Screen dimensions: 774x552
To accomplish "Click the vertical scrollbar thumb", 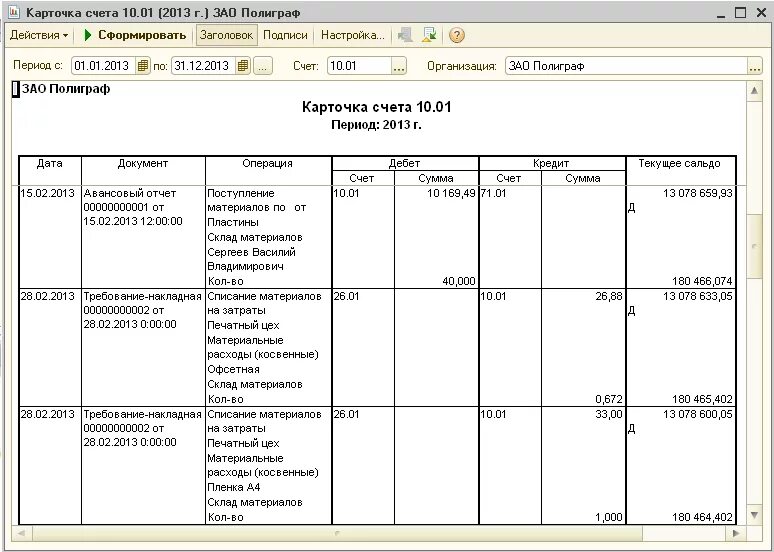I will click(754, 246).
